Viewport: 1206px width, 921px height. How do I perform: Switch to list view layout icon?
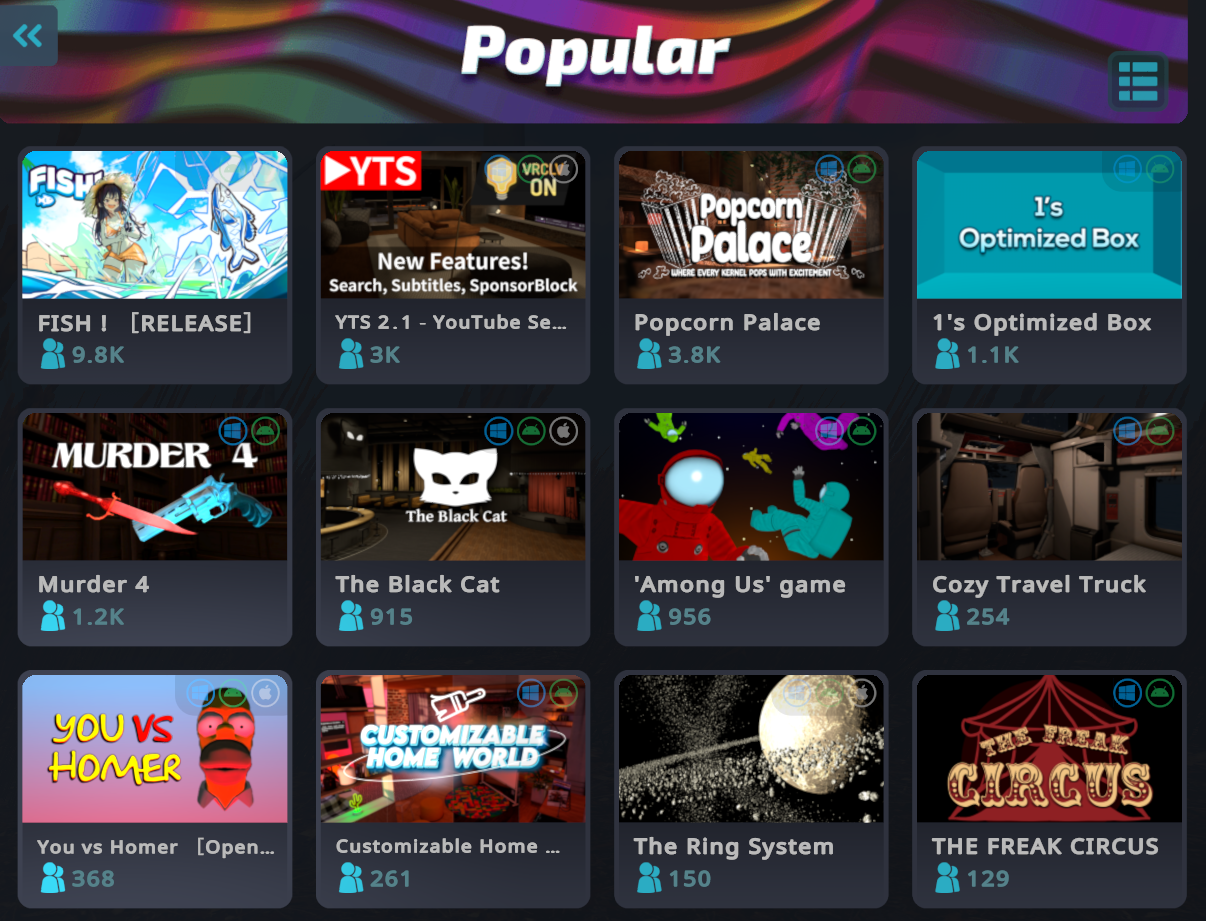[1138, 81]
